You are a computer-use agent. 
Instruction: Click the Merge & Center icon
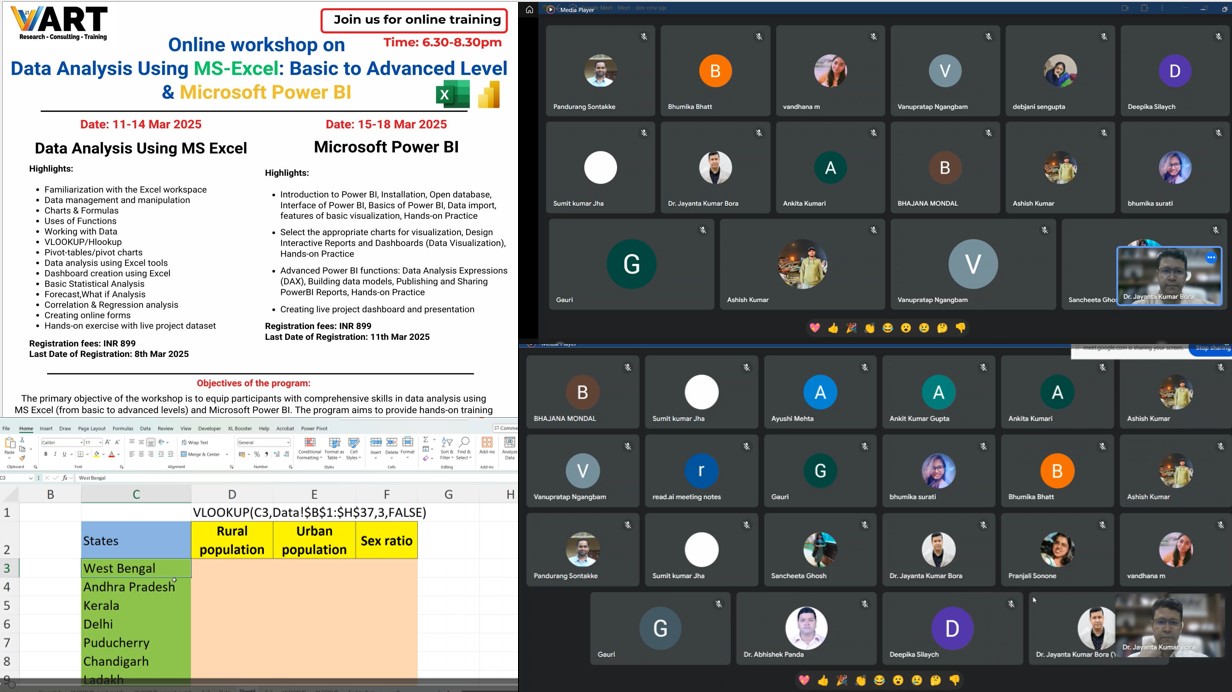tap(200, 454)
